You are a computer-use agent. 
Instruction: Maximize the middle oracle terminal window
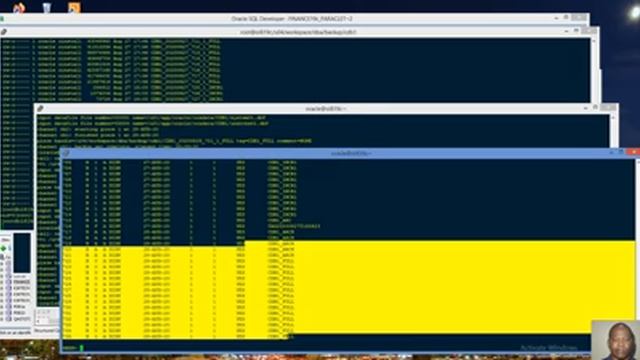tap(595, 107)
